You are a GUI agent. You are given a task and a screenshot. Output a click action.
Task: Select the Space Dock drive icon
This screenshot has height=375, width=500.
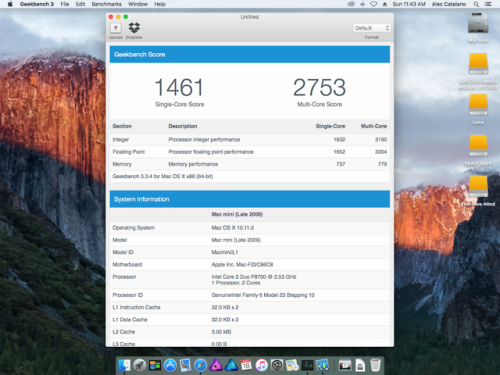[478, 146]
